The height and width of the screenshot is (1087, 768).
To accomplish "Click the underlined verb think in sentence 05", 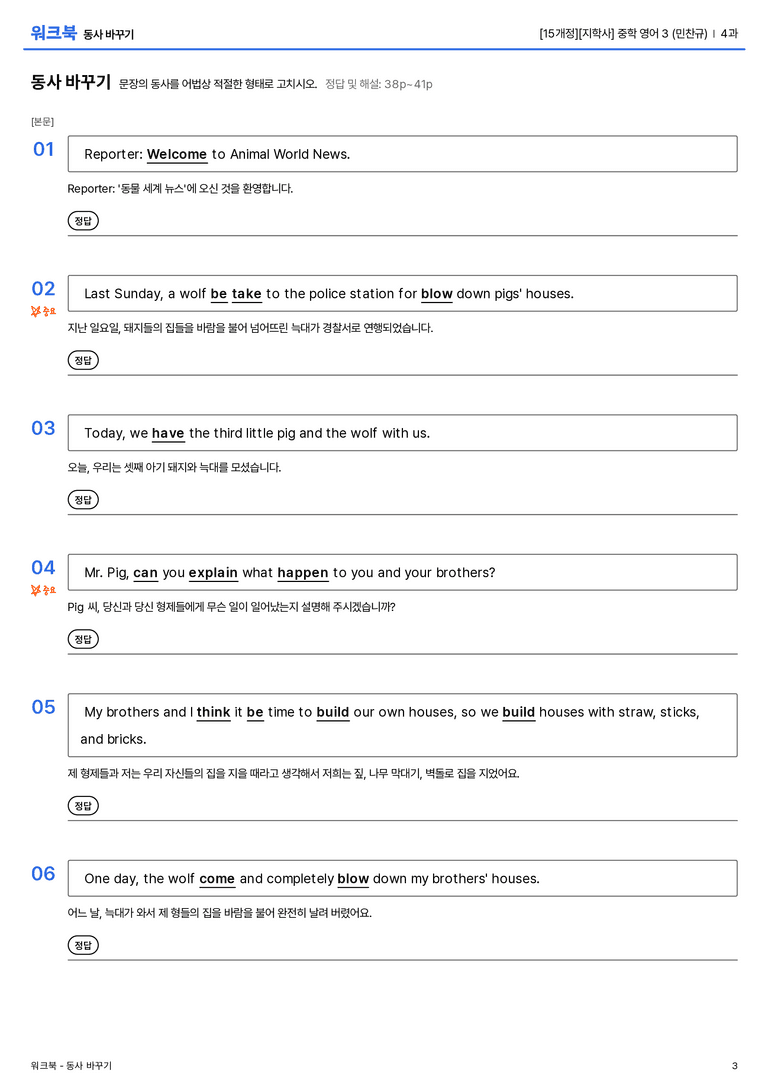I will (213, 712).
